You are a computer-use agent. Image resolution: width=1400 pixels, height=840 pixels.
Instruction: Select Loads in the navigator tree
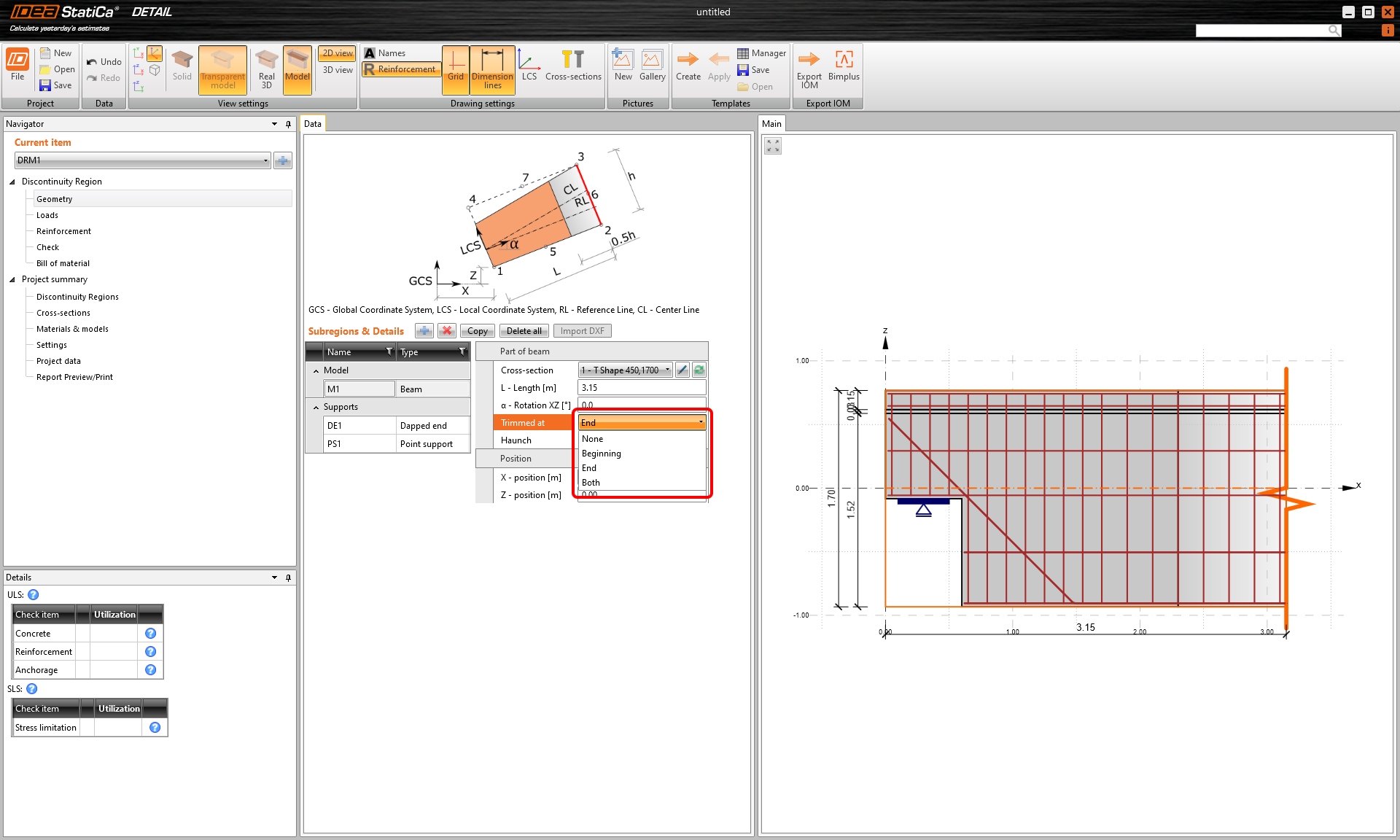coord(47,215)
